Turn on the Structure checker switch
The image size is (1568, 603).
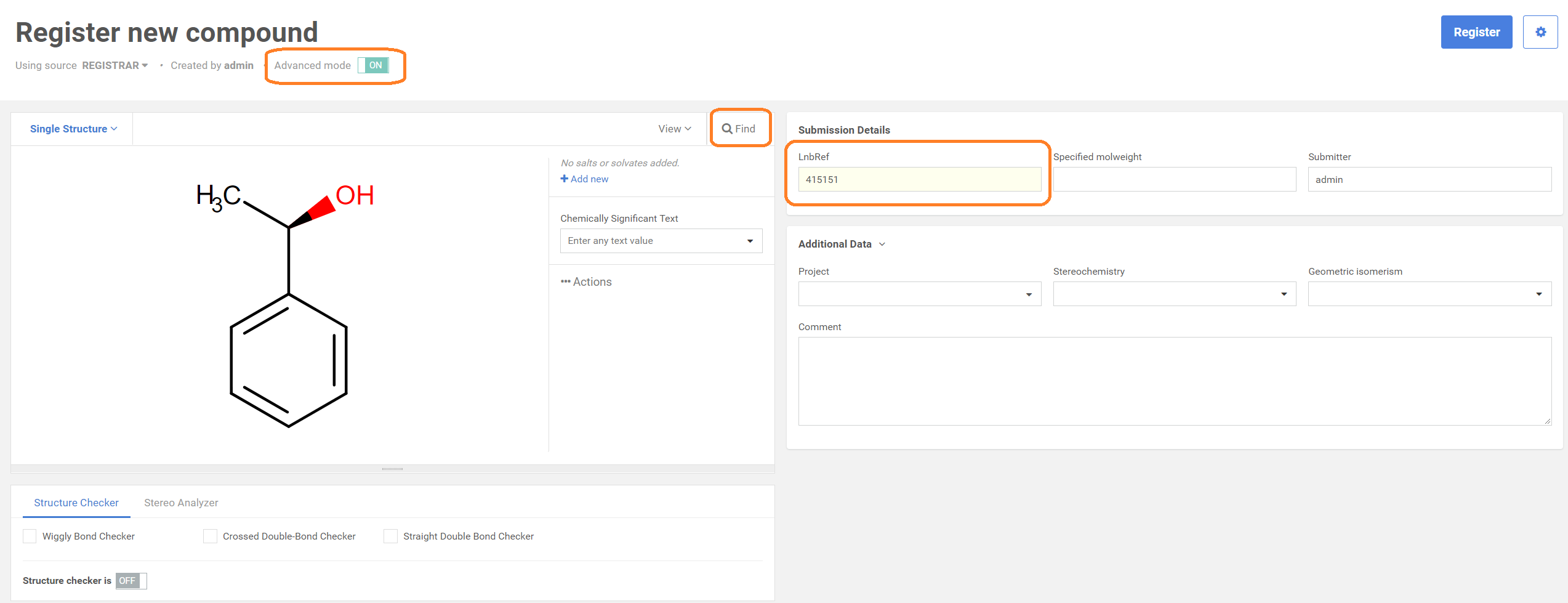tap(131, 581)
